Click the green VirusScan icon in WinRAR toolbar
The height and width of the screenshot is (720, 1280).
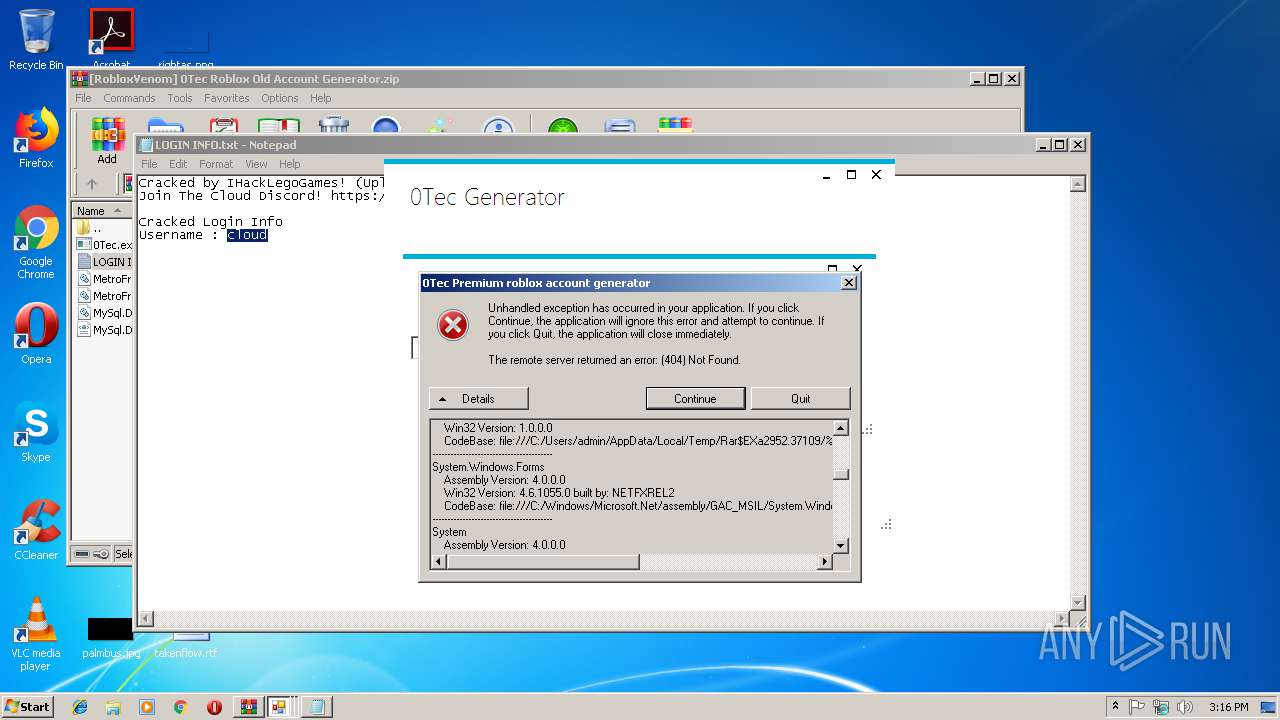(563, 126)
